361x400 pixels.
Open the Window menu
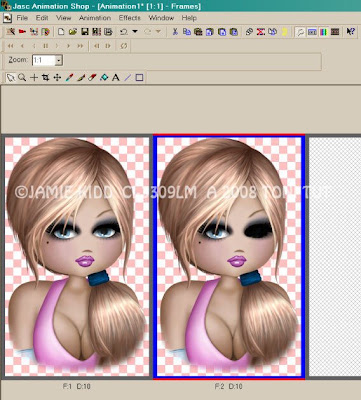tap(161, 18)
